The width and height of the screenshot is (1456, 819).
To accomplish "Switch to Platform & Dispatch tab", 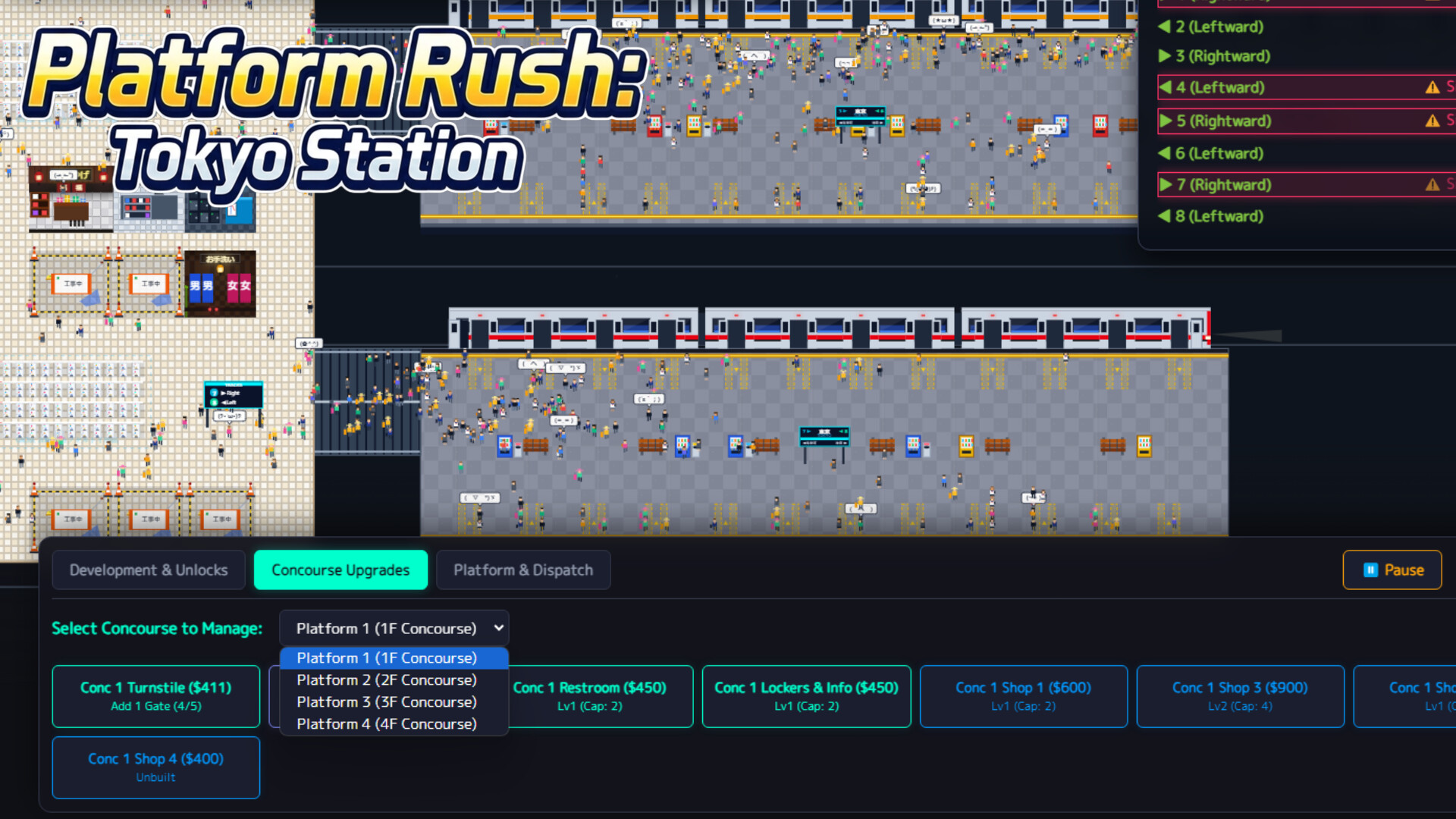I will (523, 570).
